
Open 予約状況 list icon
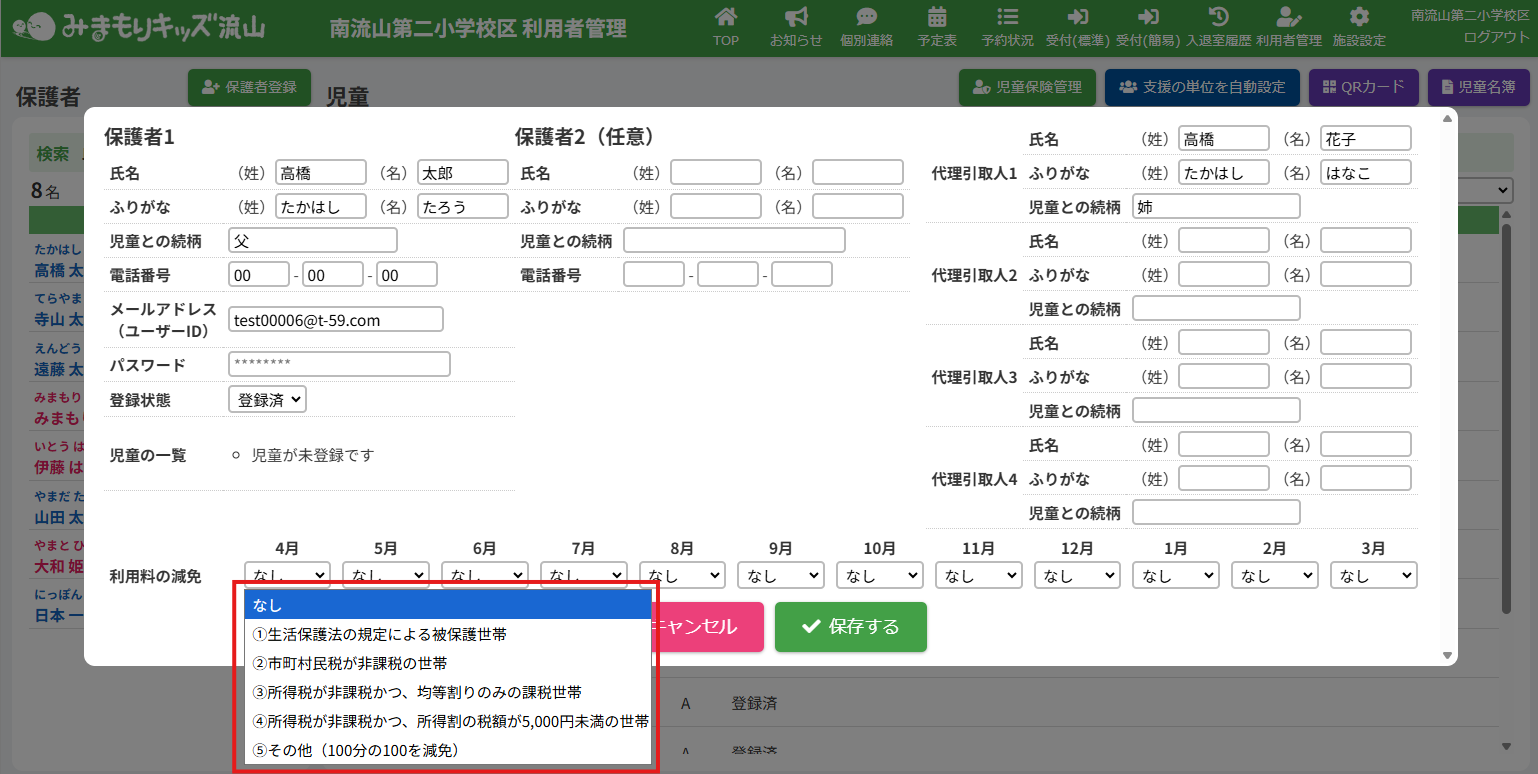pos(1007,18)
